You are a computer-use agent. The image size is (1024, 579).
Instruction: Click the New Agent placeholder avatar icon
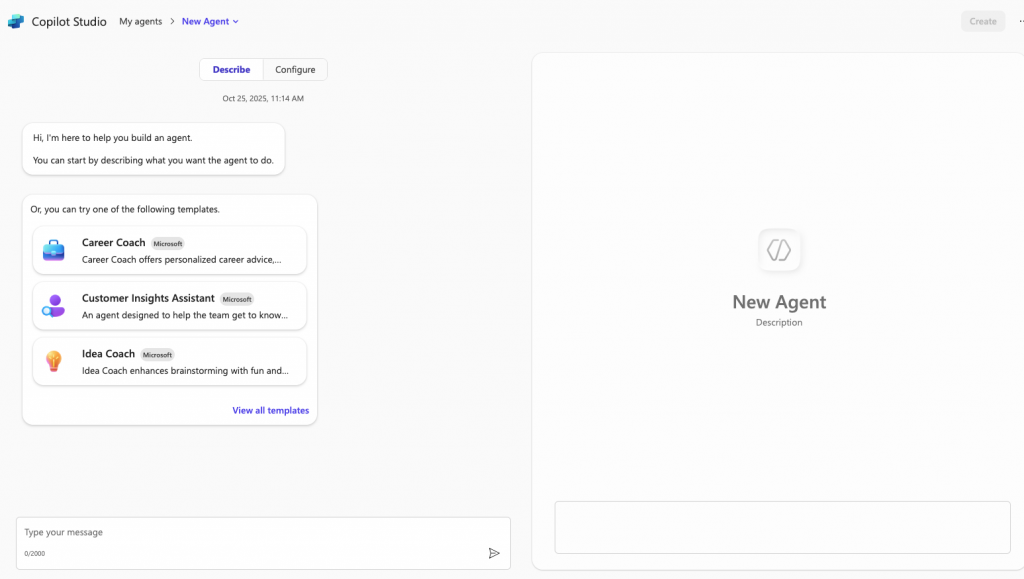779,250
